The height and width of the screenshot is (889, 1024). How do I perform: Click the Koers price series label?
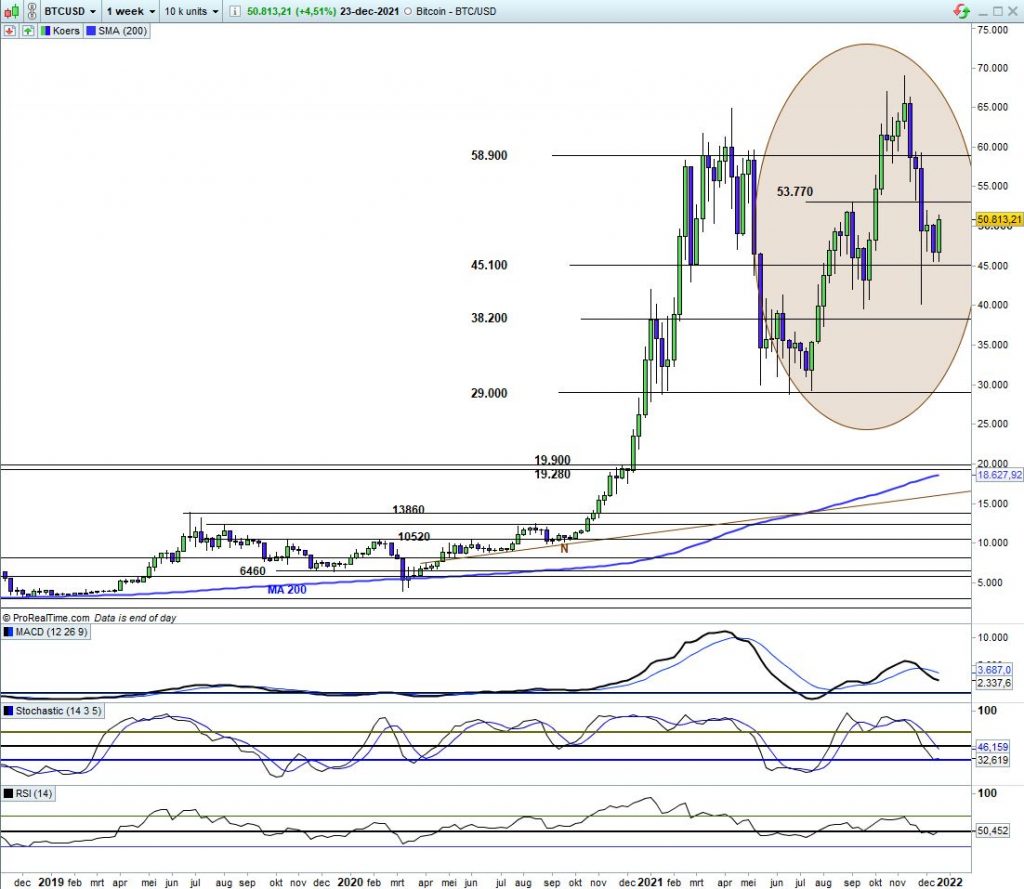pos(64,30)
